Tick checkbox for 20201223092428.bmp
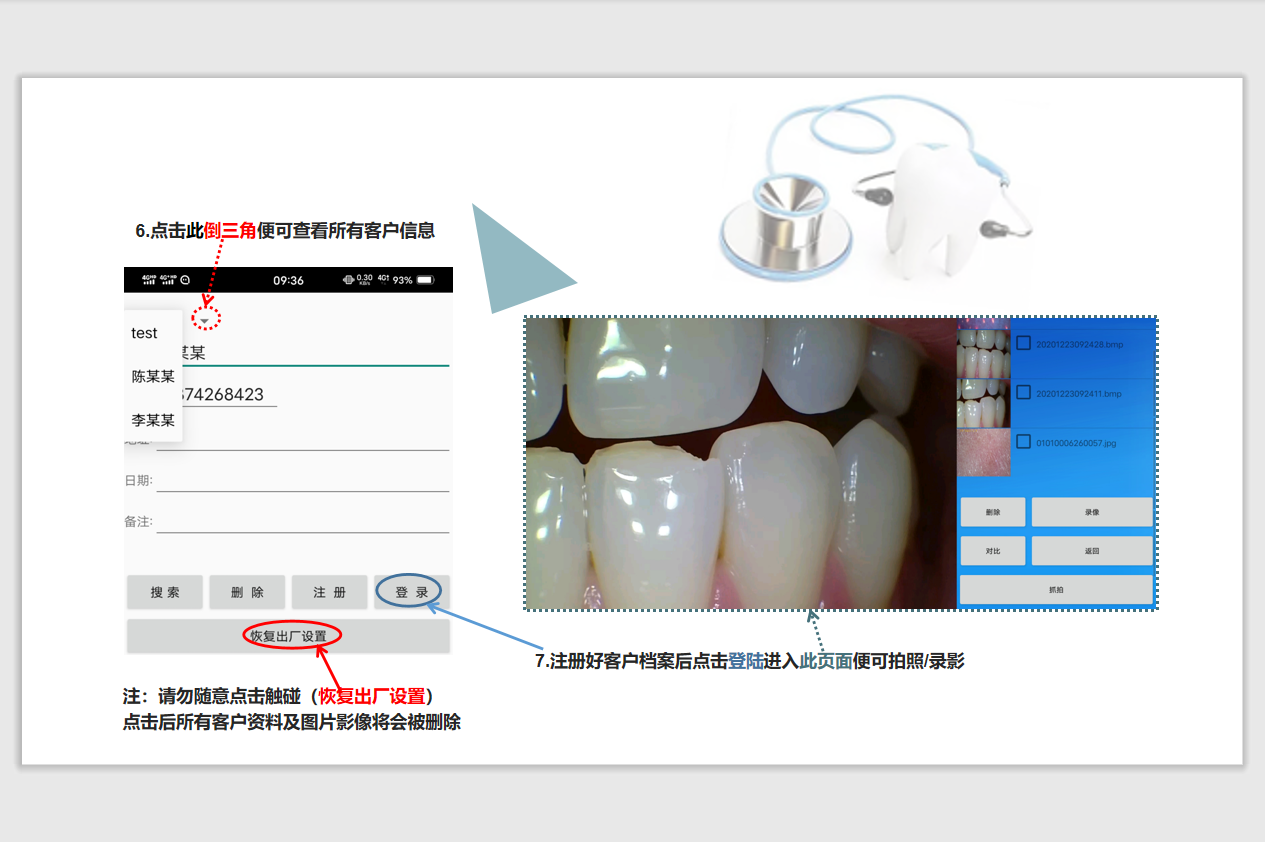The width and height of the screenshot is (1265, 842). click(x=1023, y=343)
